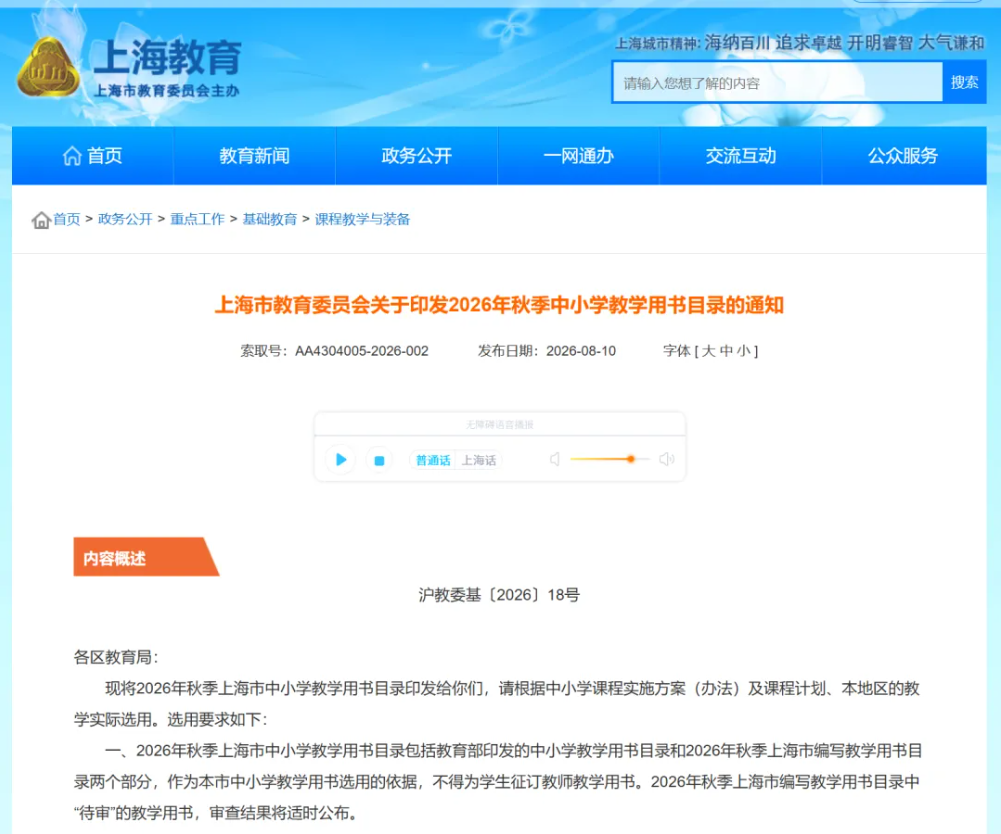This screenshot has width=1001, height=834.
Task: Click the publish date 2026-08-10
Action: (x=581, y=351)
